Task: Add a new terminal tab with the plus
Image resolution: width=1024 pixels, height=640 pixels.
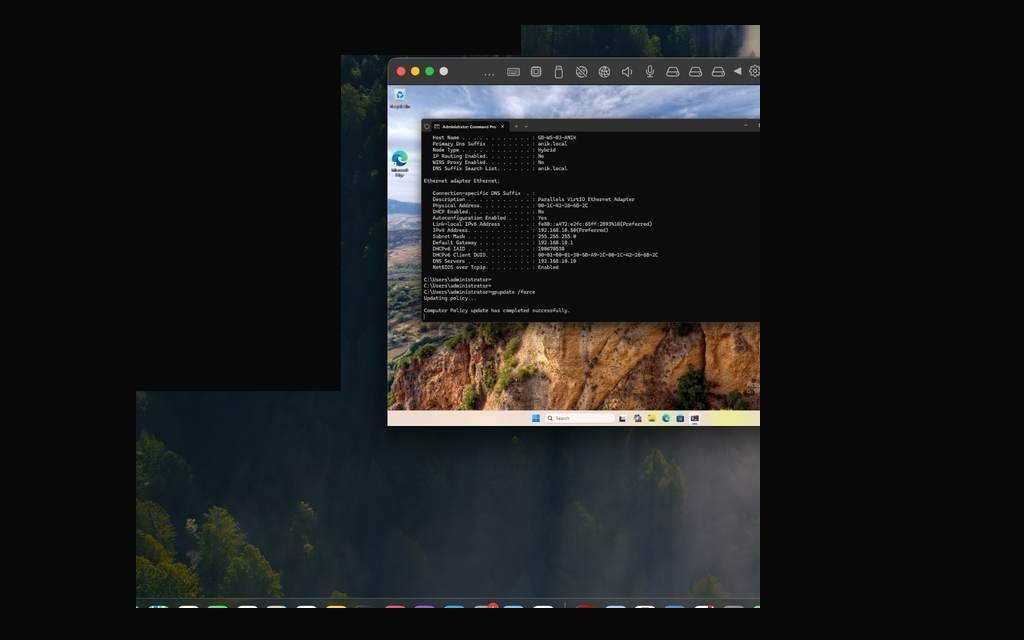Action: coord(516,127)
